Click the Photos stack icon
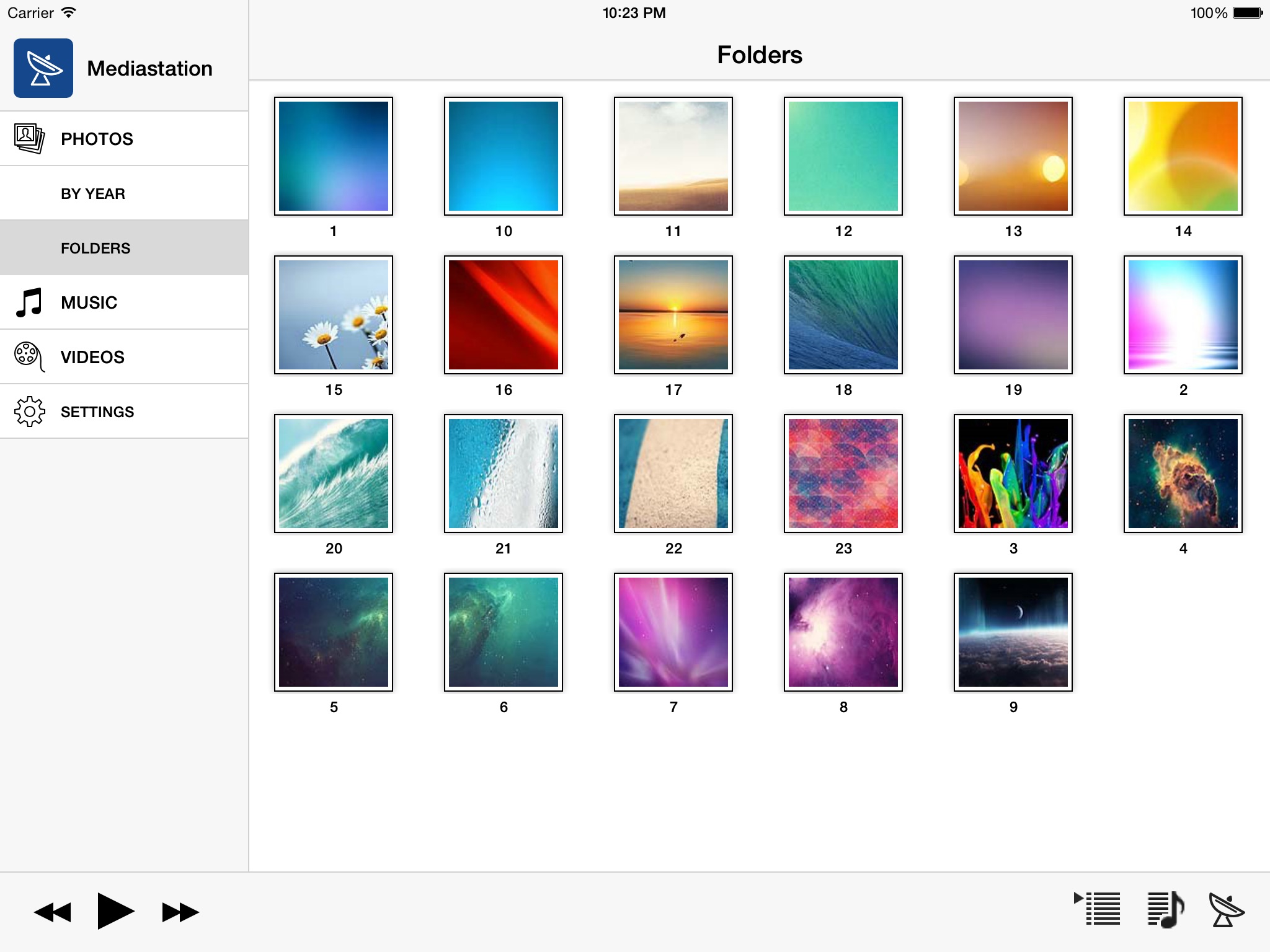Image resolution: width=1270 pixels, height=952 pixels. 29,138
